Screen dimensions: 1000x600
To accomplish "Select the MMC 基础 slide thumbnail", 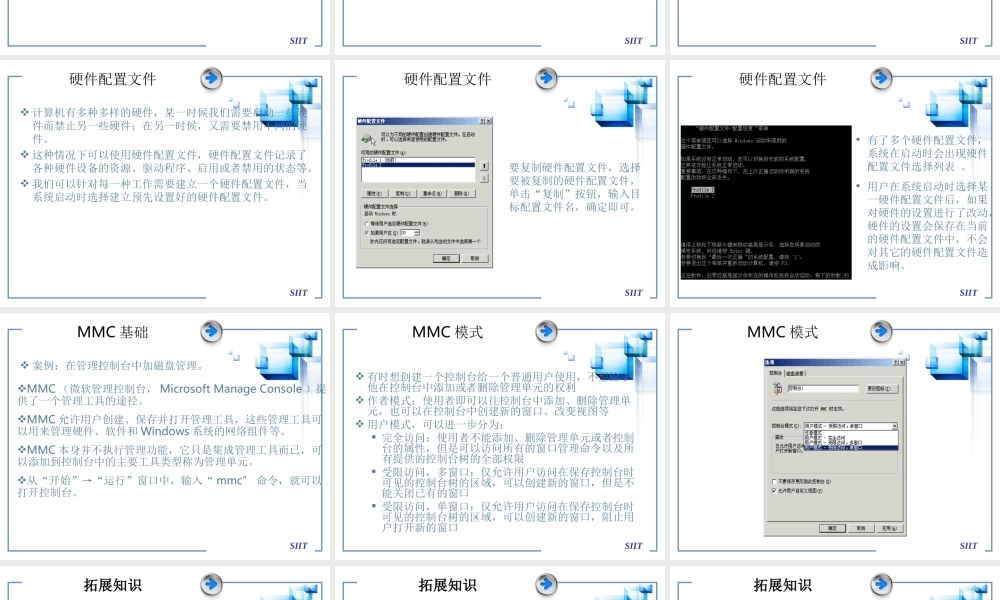I will coord(165,436).
